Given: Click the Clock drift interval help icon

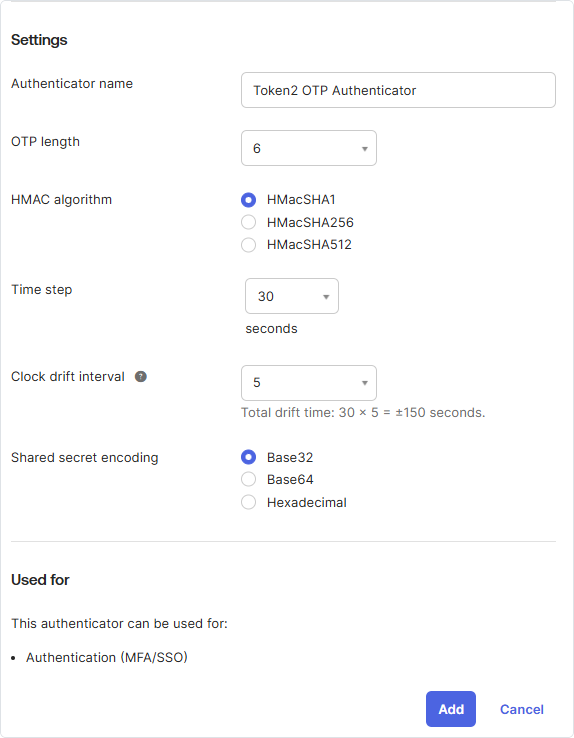Looking at the screenshot, I should [141, 377].
